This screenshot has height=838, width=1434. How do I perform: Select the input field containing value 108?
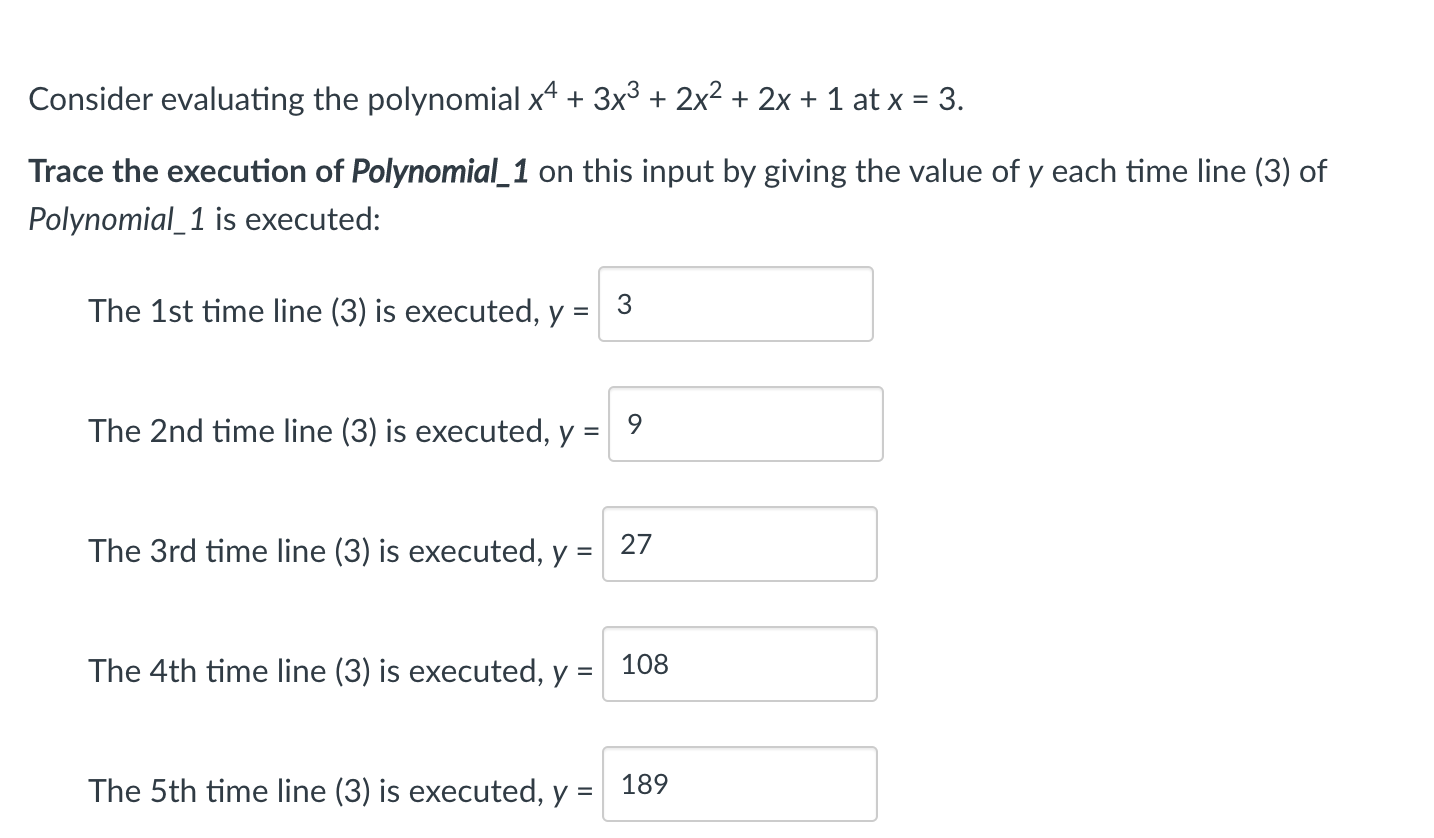tap(739, 663)
